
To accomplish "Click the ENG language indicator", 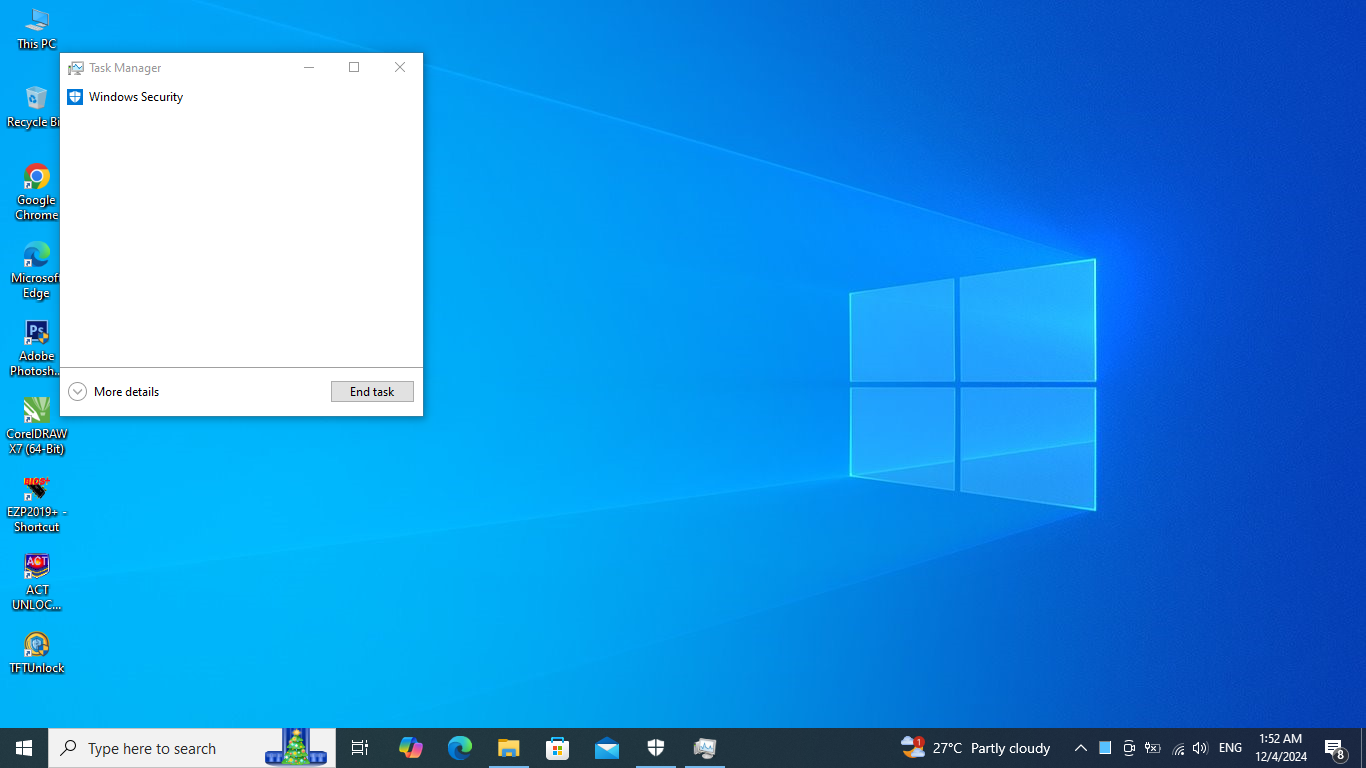I will tap(1231, 748).
